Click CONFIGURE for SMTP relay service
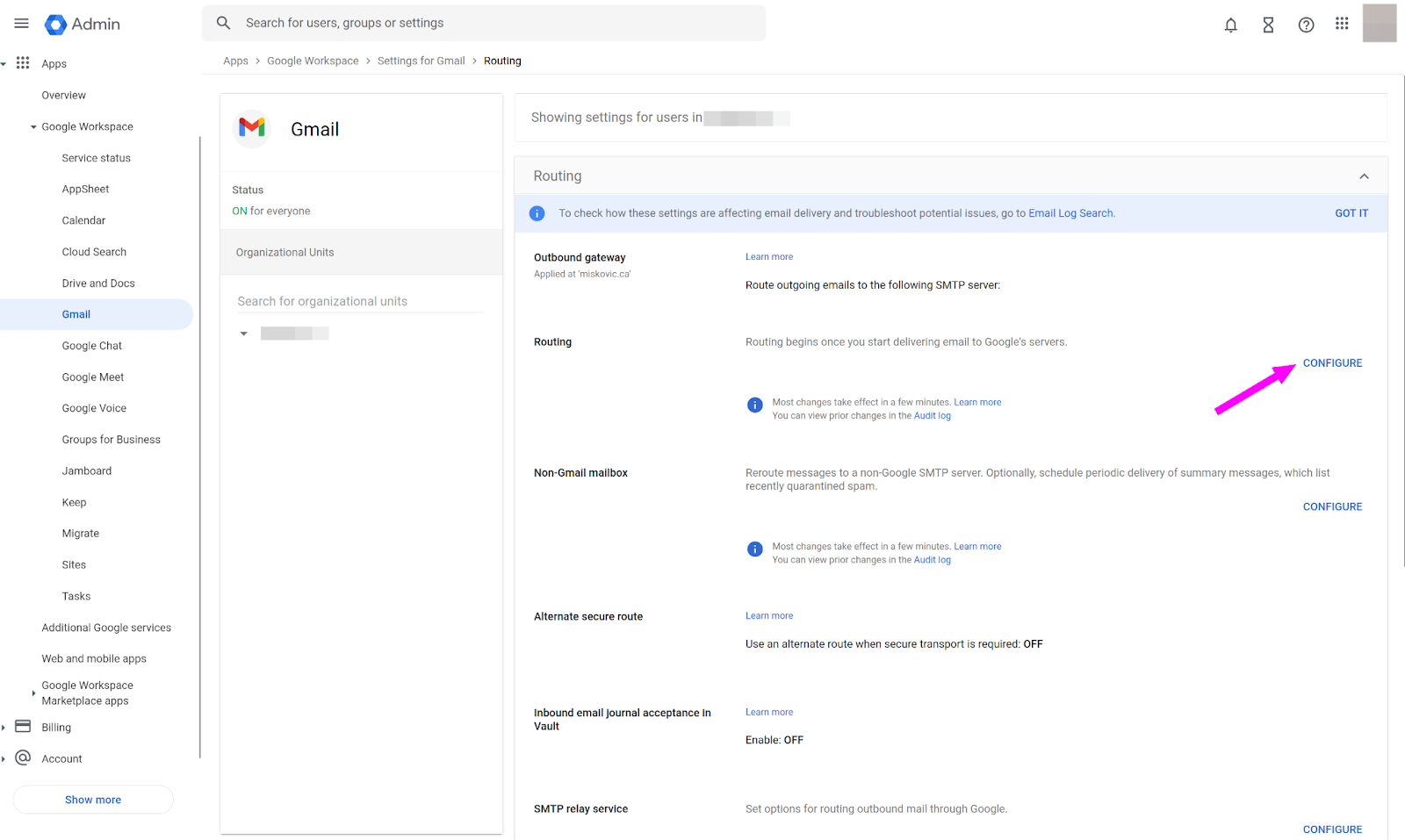Image resolution: width=1405 pixels, height=840 pixels. click(1332, 829)
